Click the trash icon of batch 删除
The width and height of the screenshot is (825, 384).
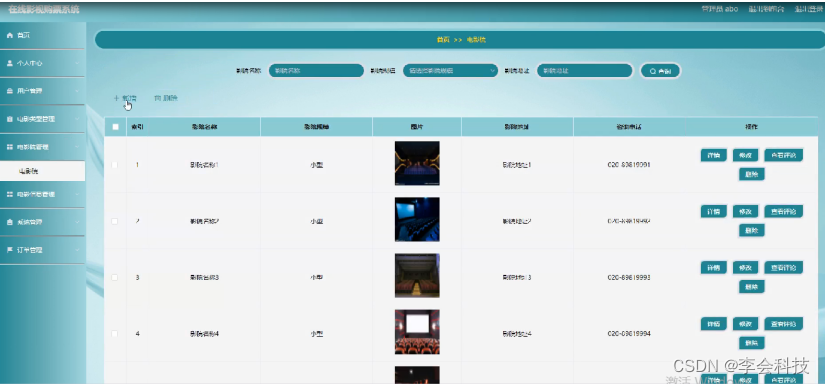tap(157, 98)
